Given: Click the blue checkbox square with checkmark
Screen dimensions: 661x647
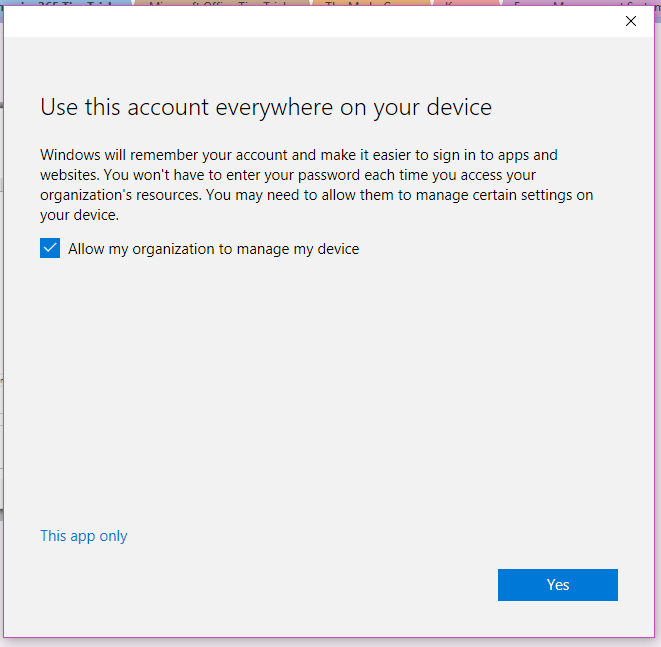Looking at the screenshot, I should coord(50,249).
